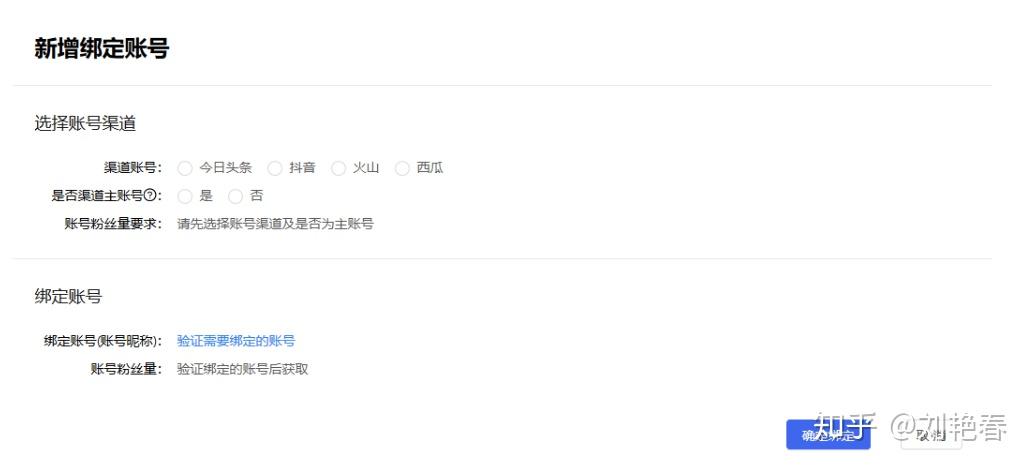Open the 验证需要绑定的账号 link
The image size is (1034, 470).
point(236,341)
